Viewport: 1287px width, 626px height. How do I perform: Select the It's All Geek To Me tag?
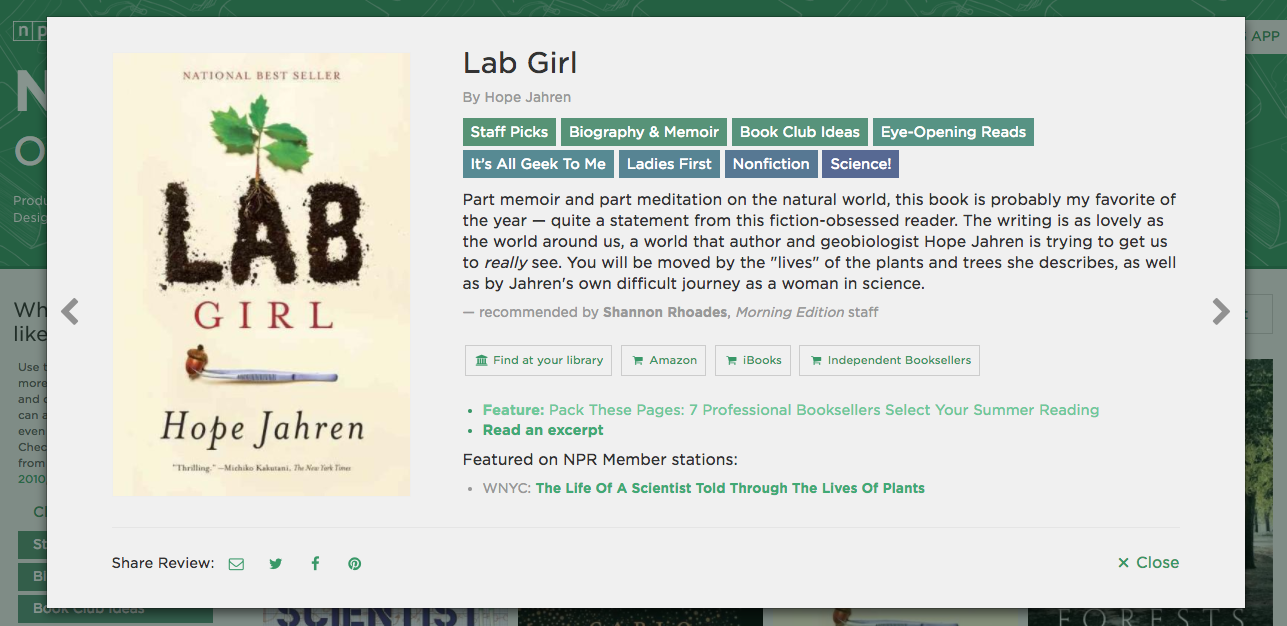[538, 164]
